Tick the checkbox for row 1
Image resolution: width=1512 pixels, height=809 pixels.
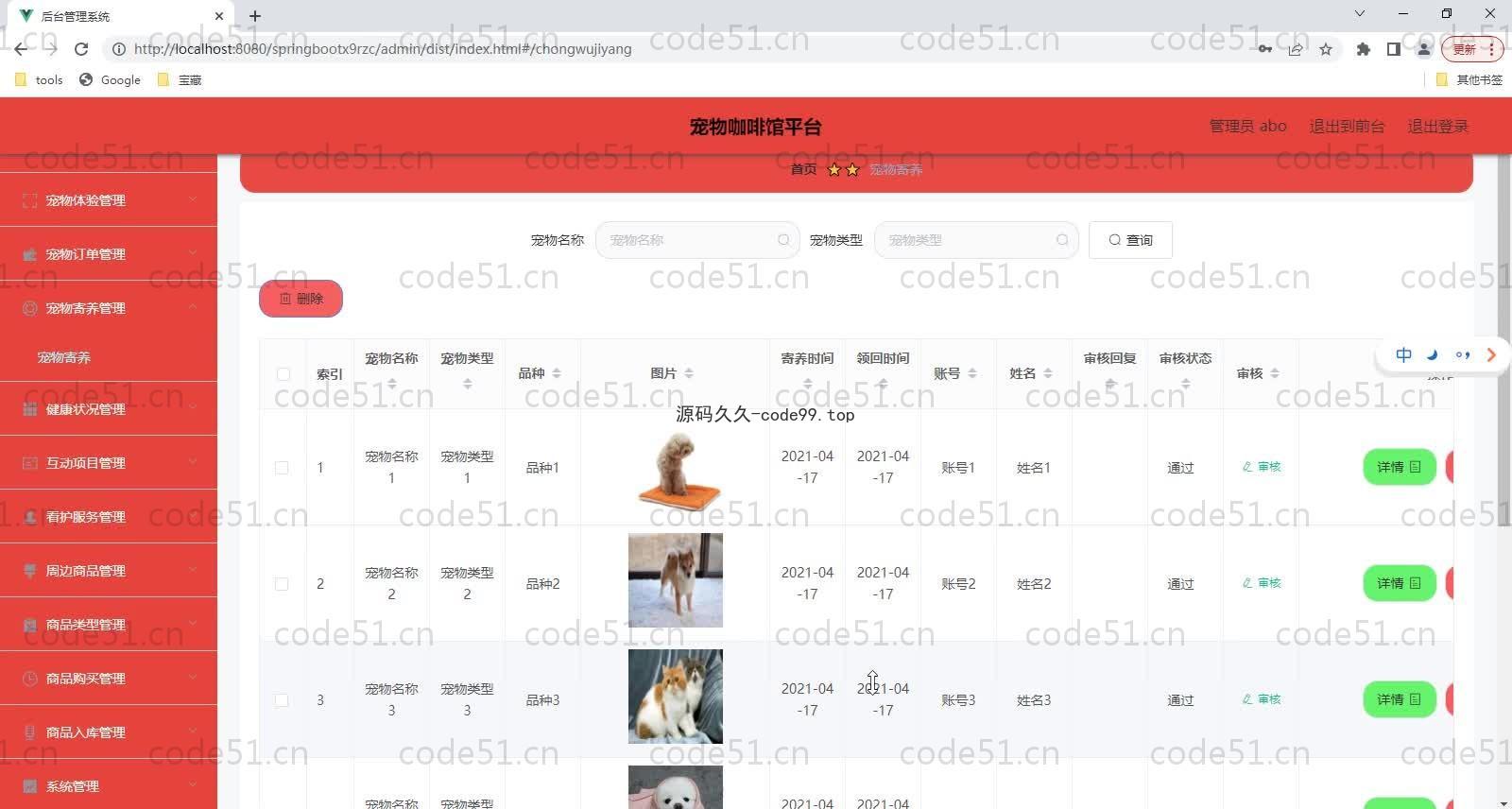[282, 468]
